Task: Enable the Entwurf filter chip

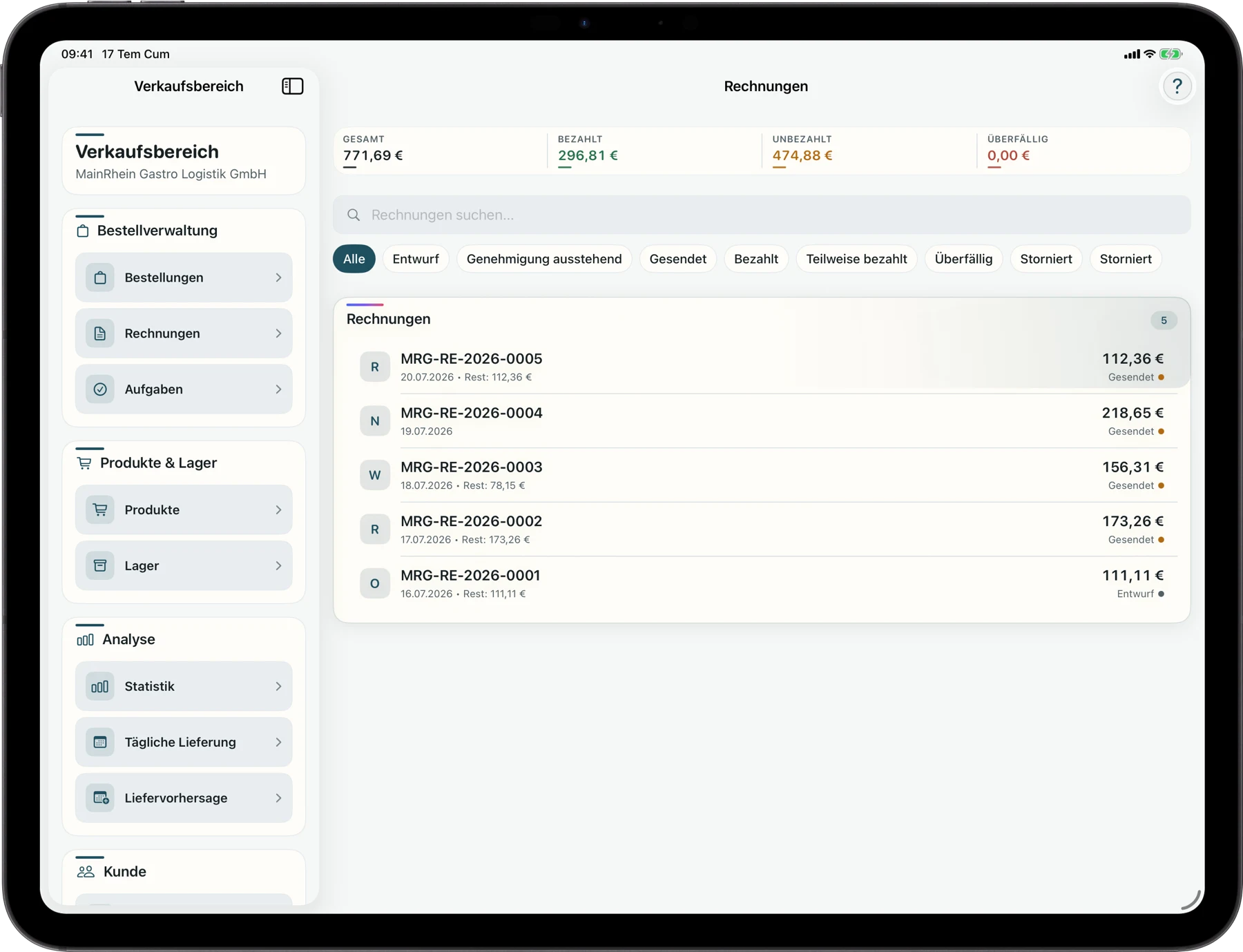Action: 416,259
